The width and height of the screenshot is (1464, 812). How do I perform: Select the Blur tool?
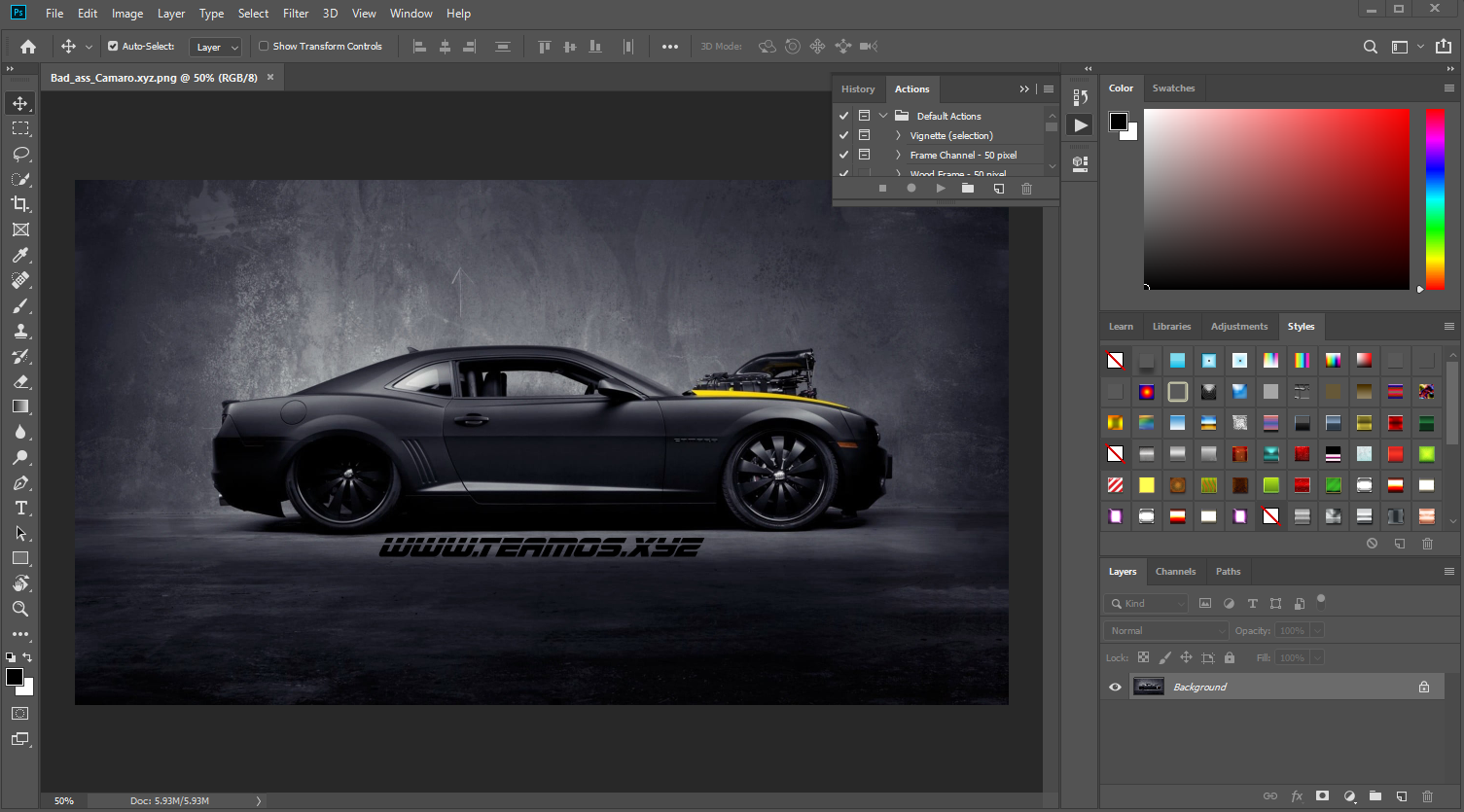point(20,432)
